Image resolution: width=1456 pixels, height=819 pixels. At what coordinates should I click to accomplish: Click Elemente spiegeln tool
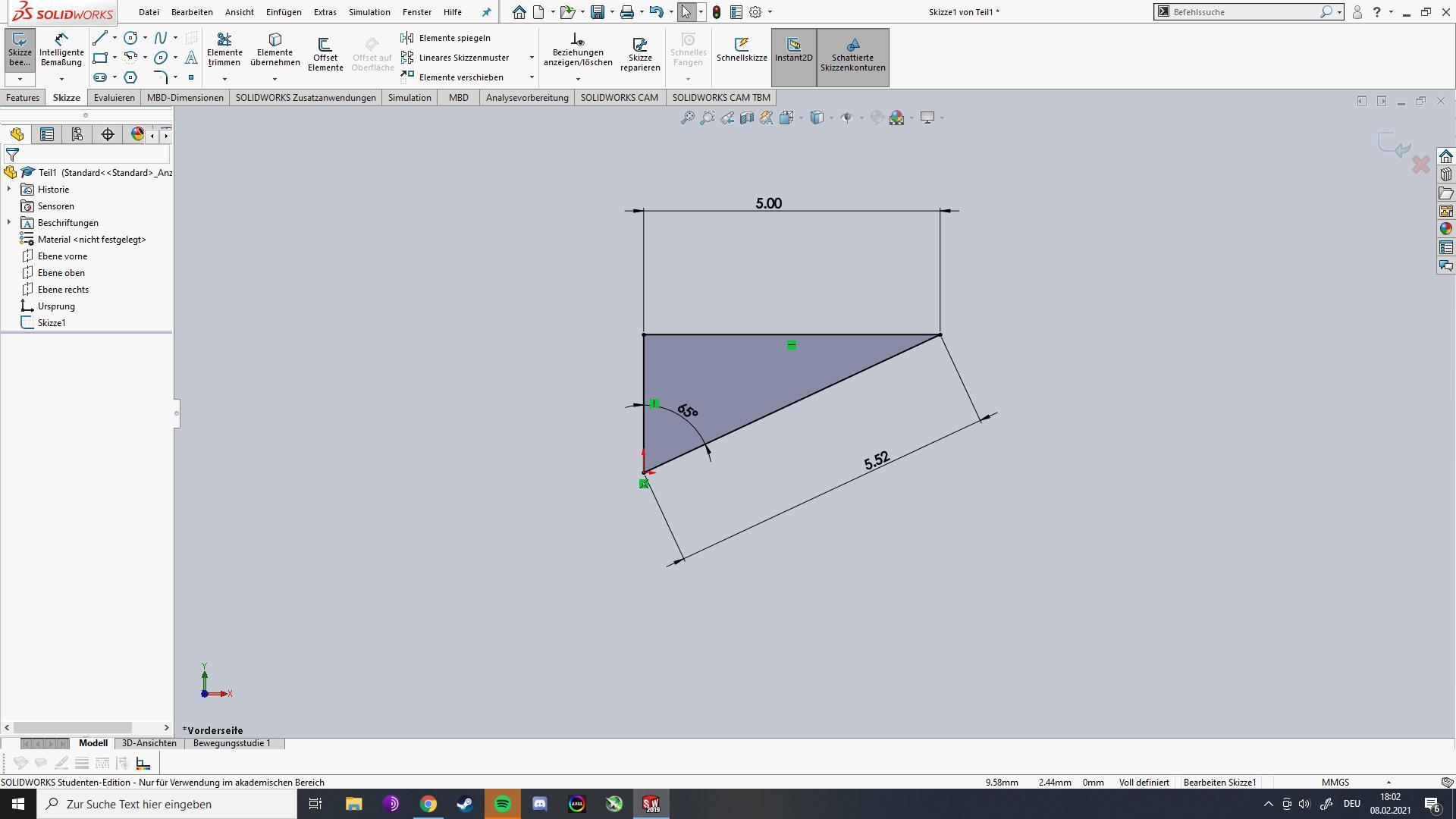click(454, 38)
